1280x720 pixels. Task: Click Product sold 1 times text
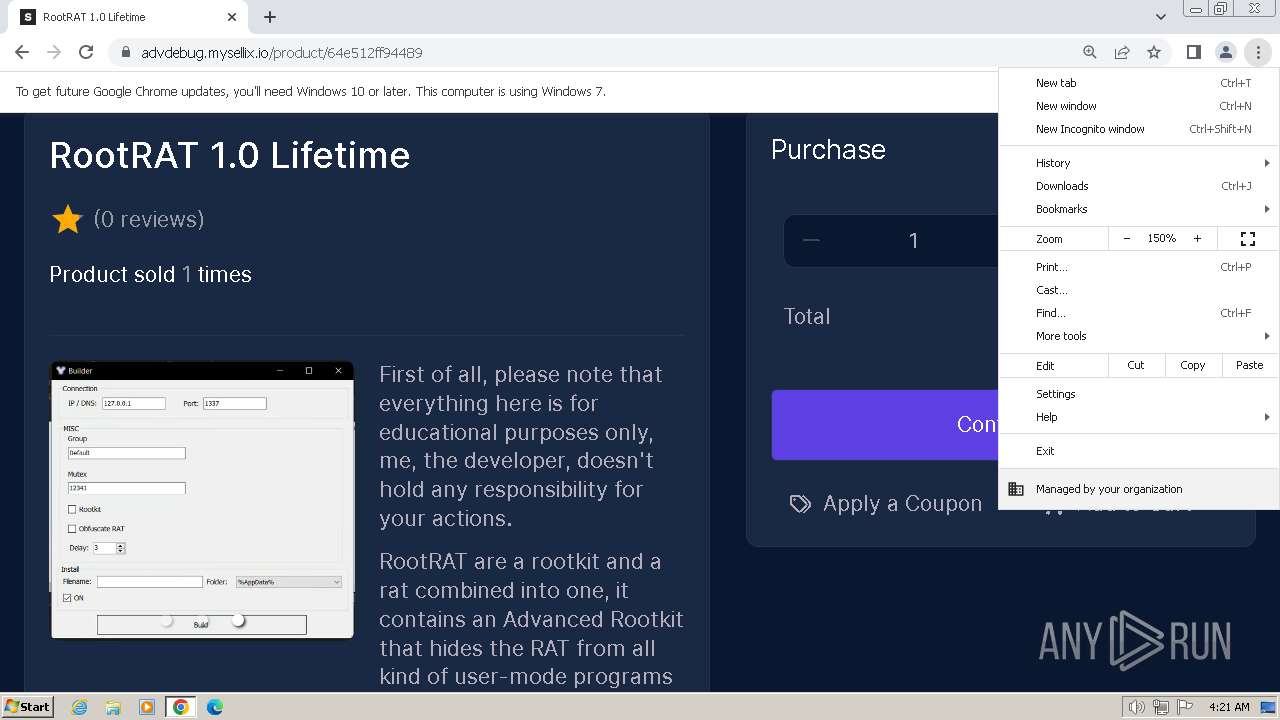(150, 274)
